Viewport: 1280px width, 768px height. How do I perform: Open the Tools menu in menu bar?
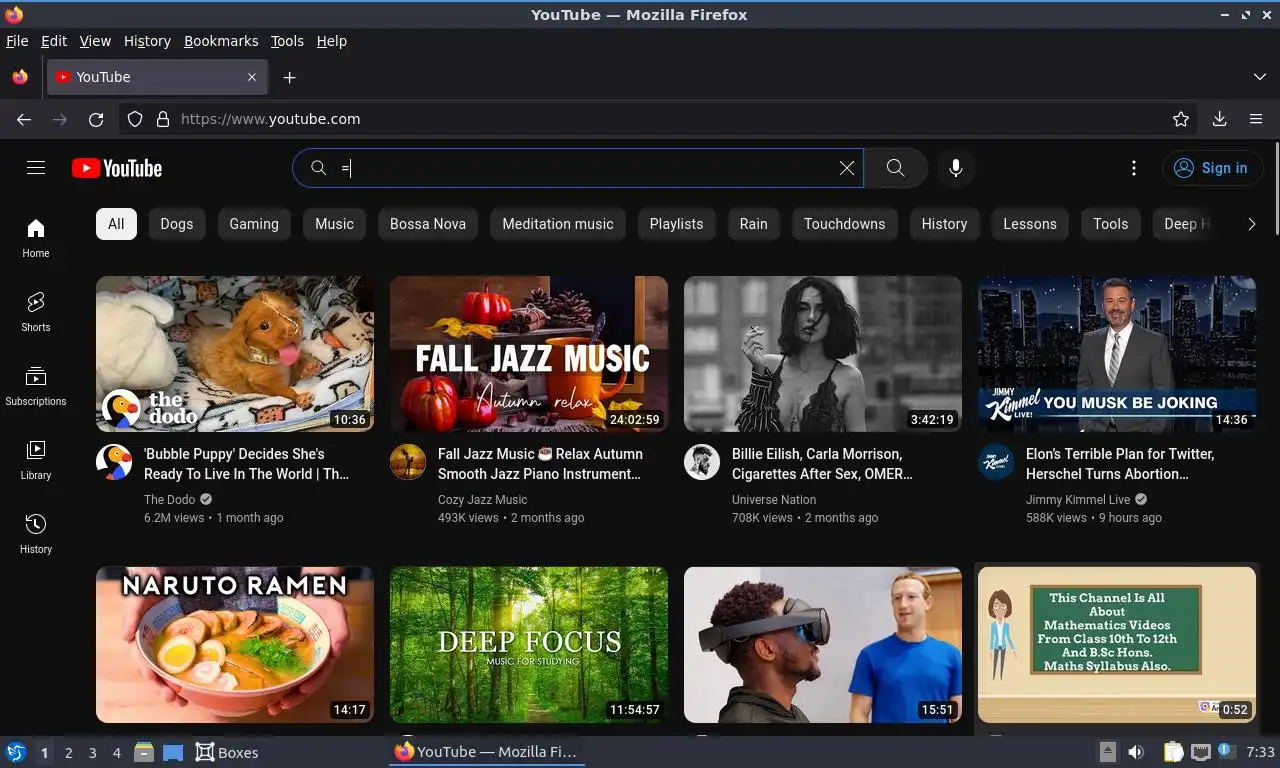(287, 41)
